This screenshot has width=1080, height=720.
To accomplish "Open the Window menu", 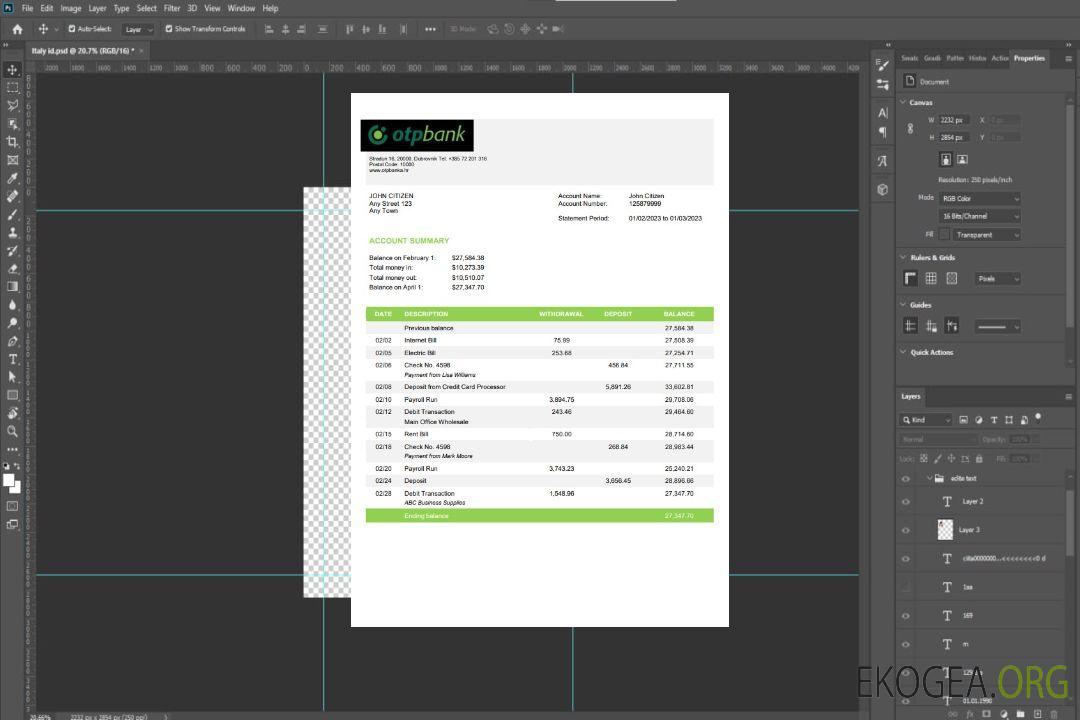I will (x=241, y=8).
